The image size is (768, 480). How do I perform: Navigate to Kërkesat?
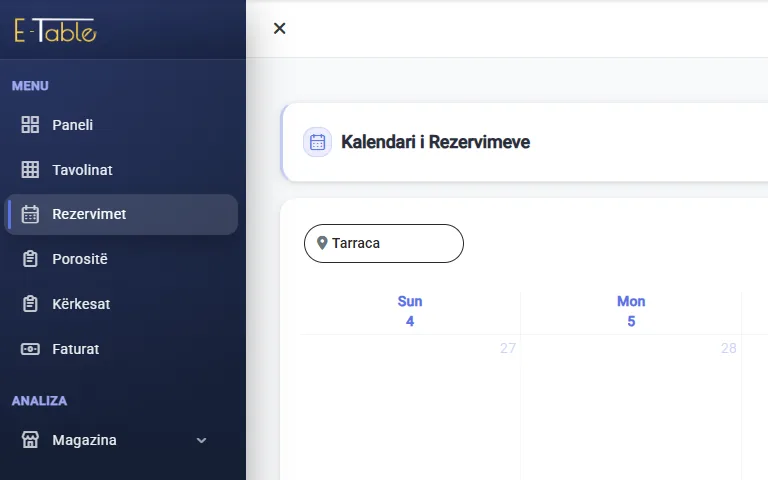point(121,304)
